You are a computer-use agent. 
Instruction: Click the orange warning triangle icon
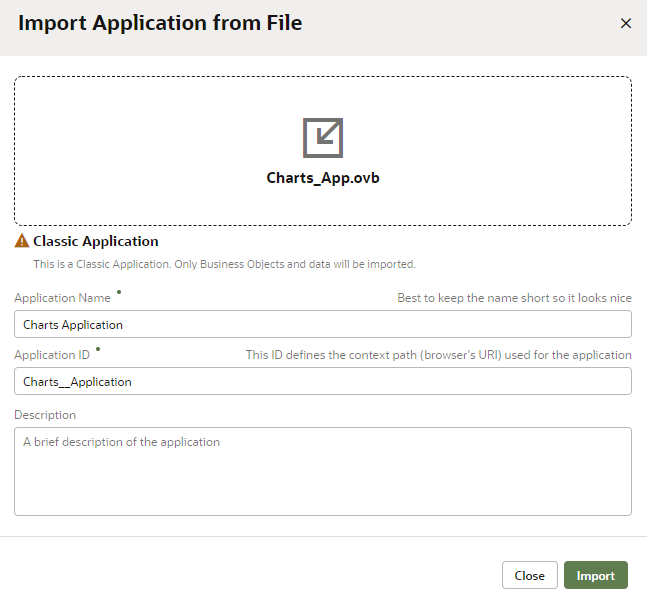[22, 241]
